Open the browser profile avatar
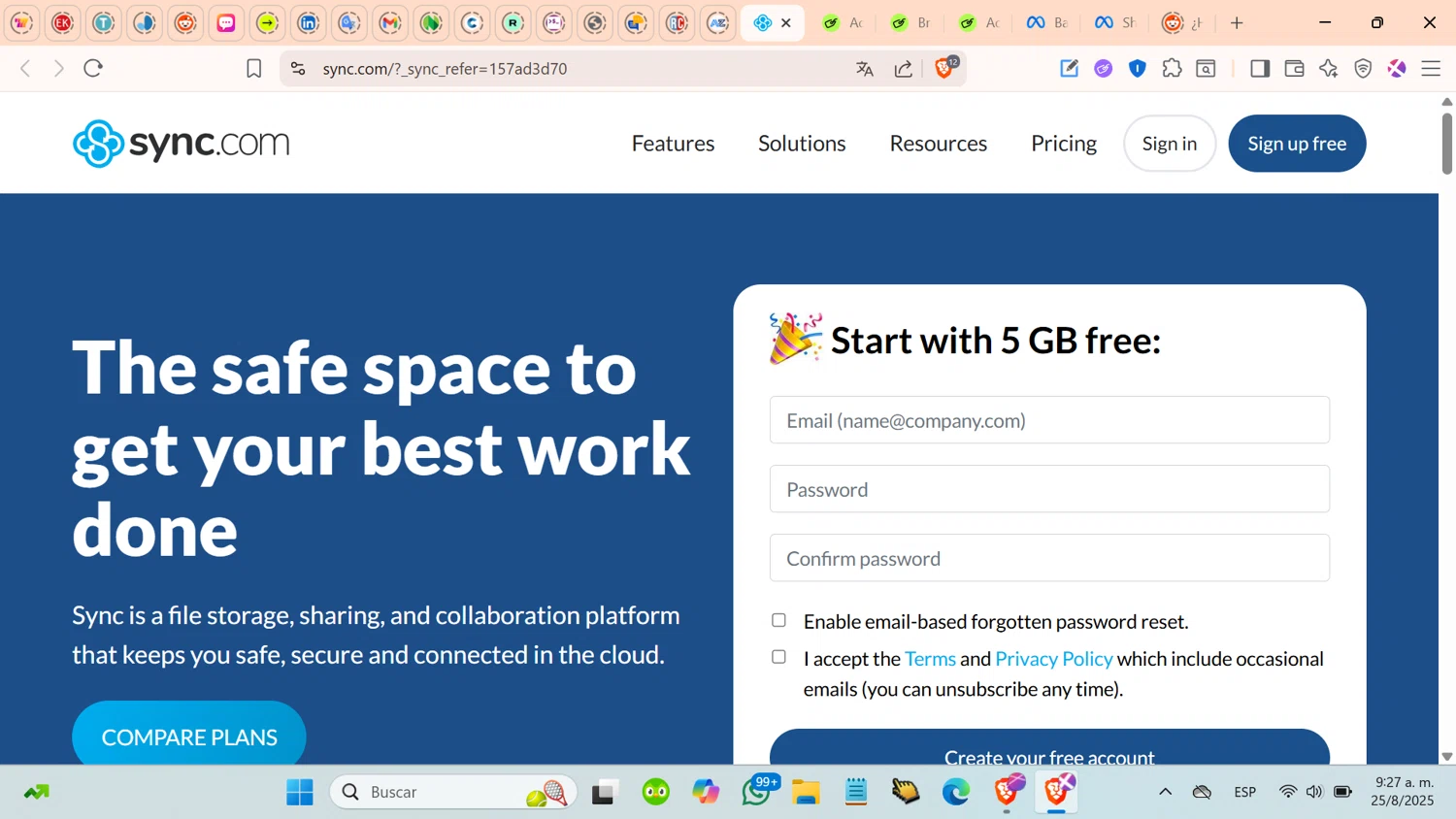Image resolution: width=1456 pixels, height=819 pixels. (x=1397, y=68)
